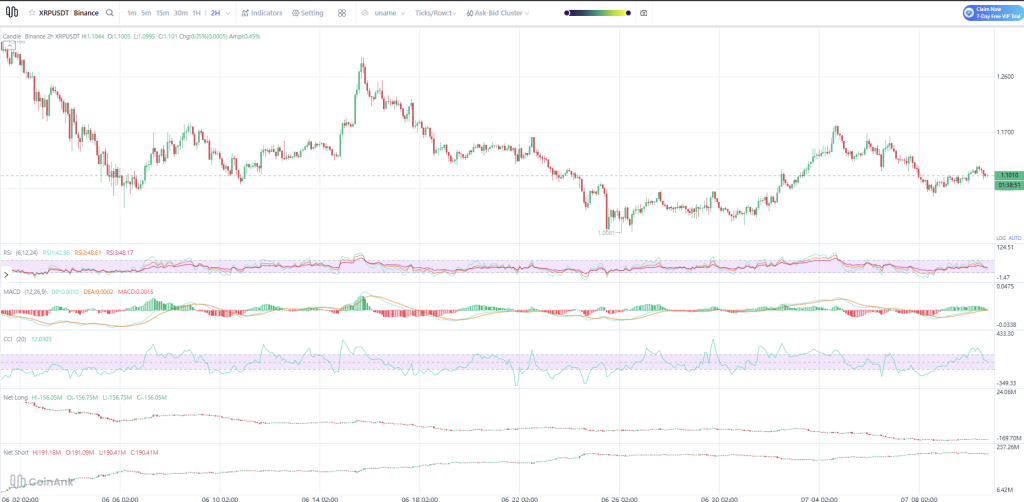Open the Indicators panel

pos(261,13)
